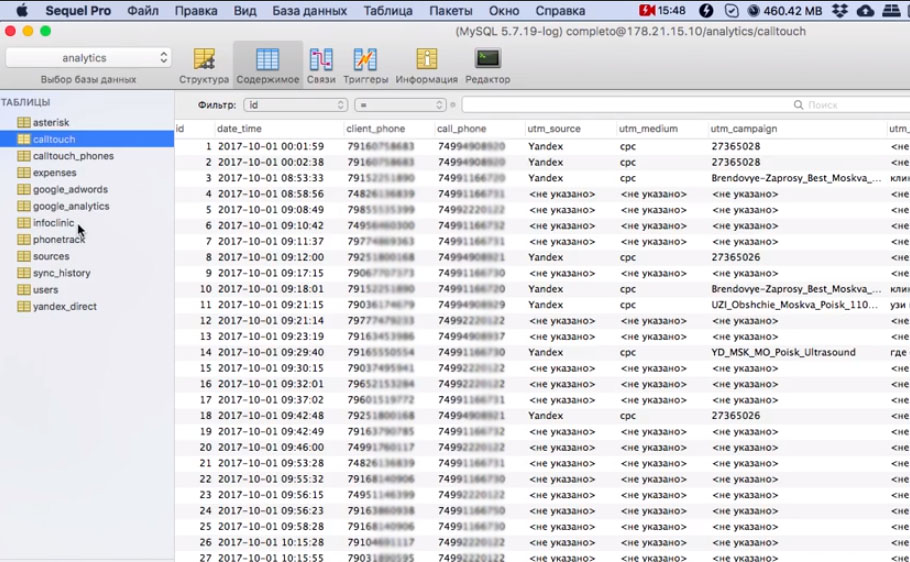Click the table icon beside google_adwords

click(24, 189)
